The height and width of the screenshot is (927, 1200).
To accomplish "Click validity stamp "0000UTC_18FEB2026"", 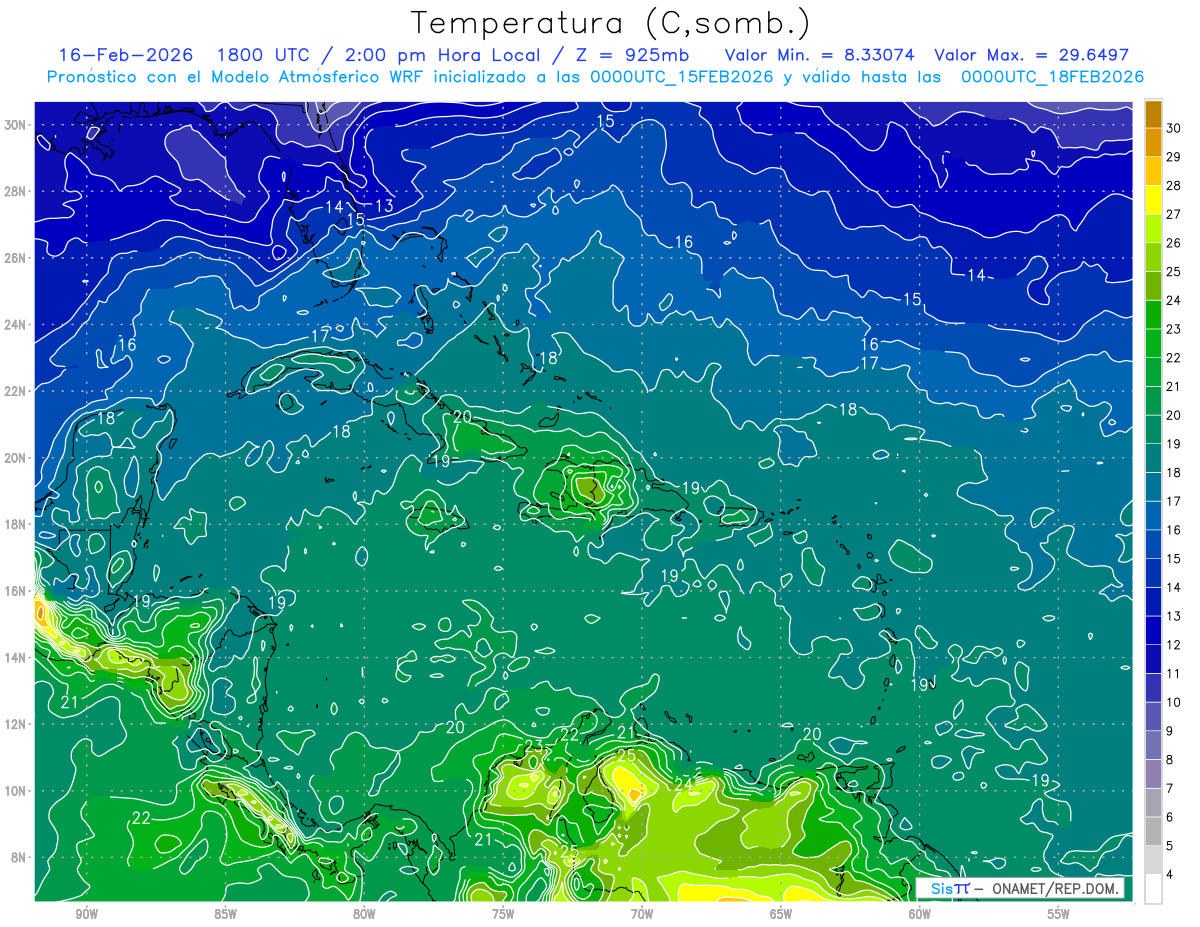I will click(1053, 76).
